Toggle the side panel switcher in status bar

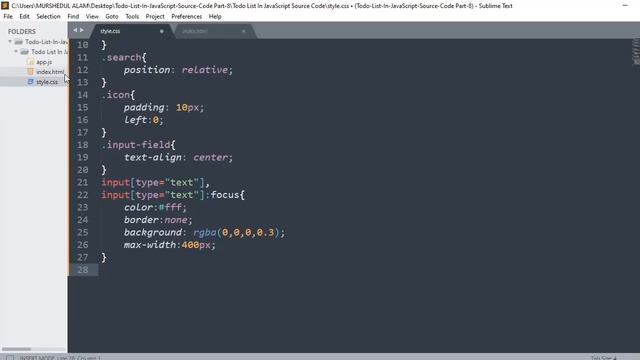10,358
